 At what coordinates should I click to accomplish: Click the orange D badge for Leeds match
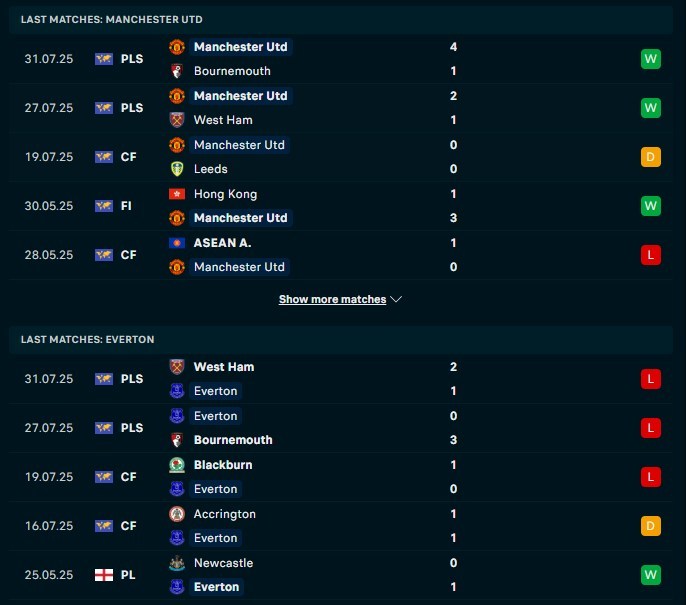pos(651,157)
